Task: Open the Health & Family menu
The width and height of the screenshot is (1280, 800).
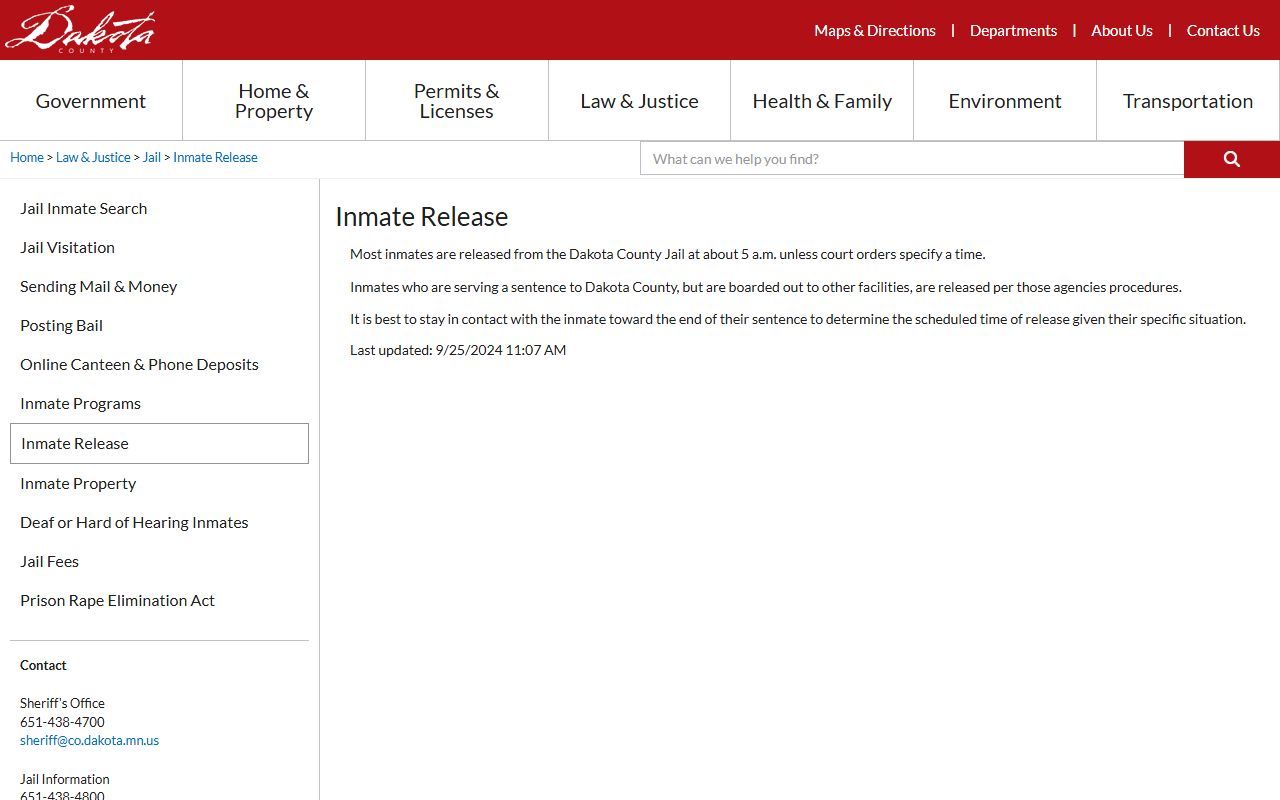Action: pos(822,101)
